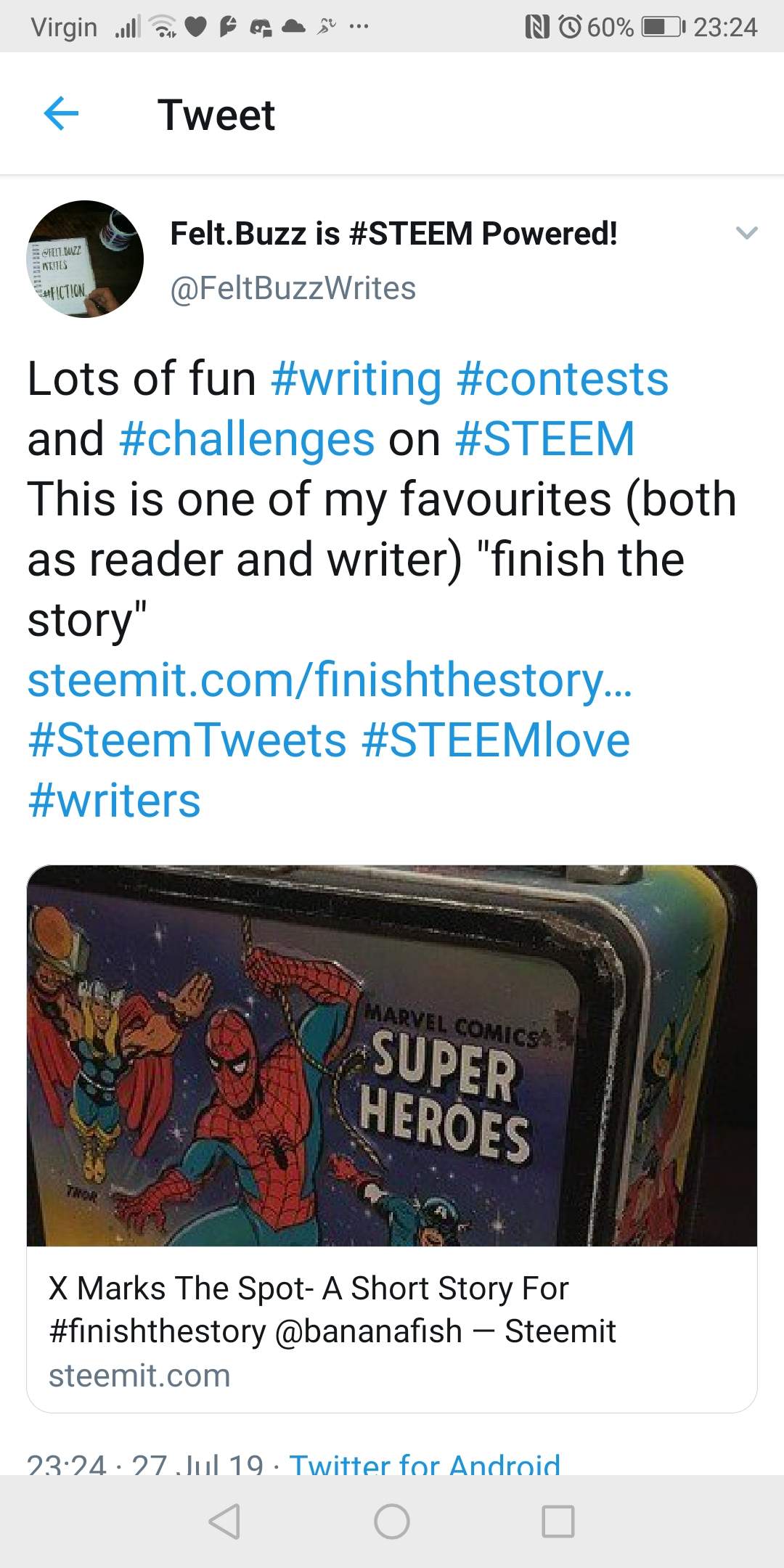The image size is (784, 1568).
Task: Open the #STEEMlove hashtag
Action: (496, 740)
